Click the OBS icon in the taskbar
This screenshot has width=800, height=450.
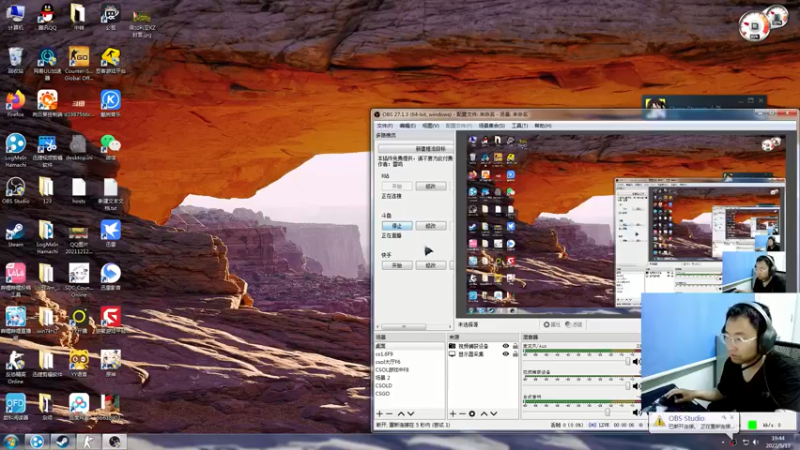114,442
